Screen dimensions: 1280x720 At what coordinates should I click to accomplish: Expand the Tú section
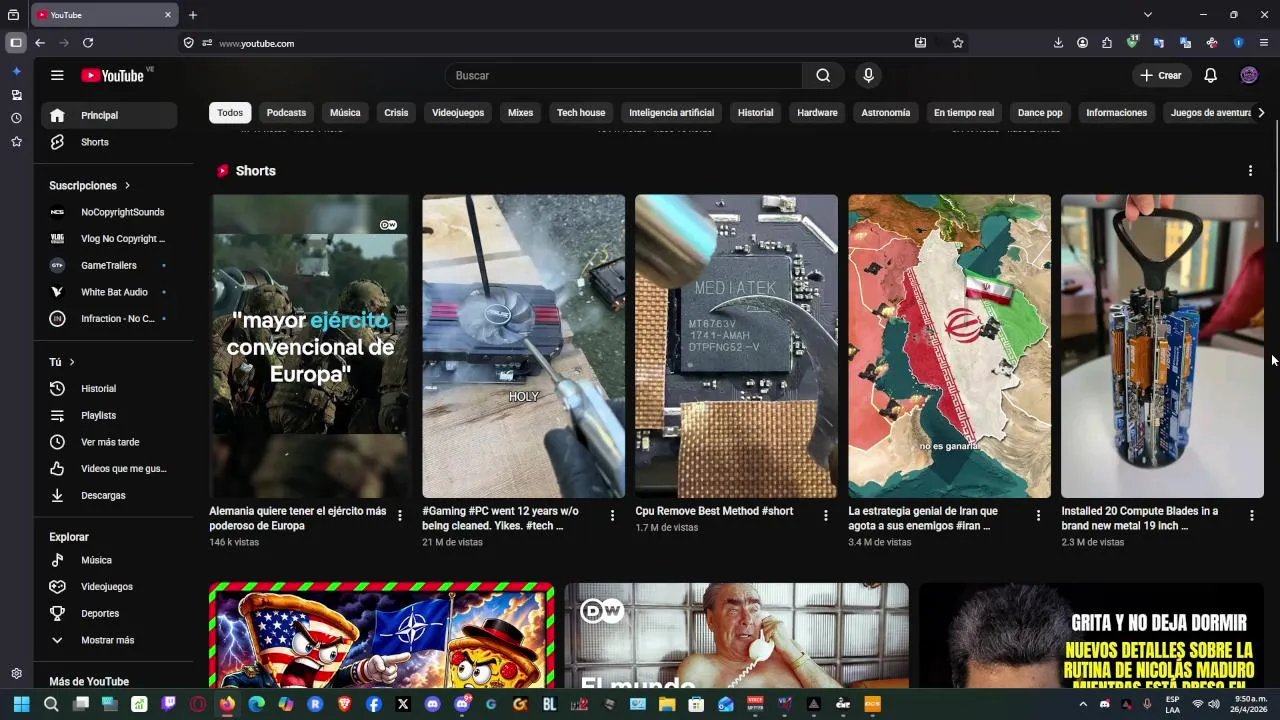click(62, 362)
